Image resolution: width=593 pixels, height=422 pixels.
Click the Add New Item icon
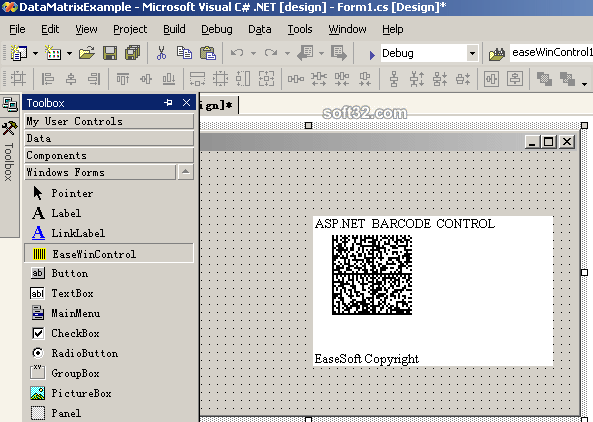tap(53, 53)
